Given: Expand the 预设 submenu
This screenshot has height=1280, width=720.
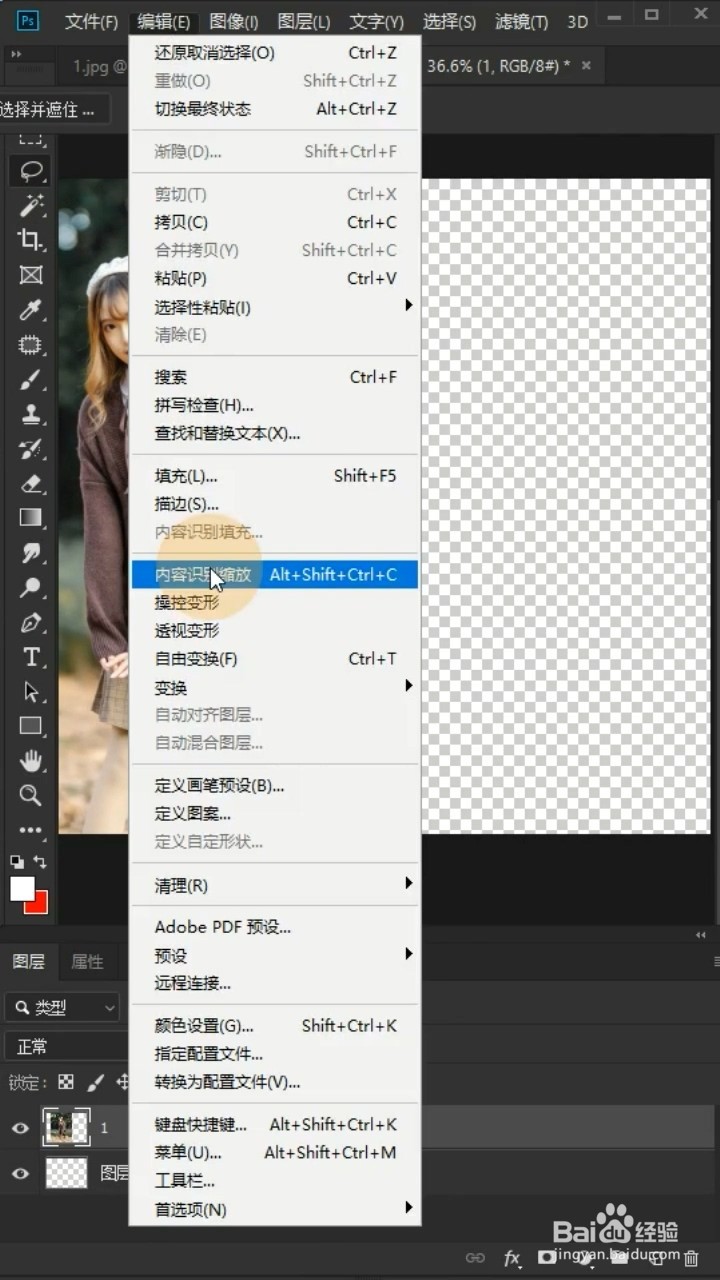Looking at the screenshot, I should tap(275, 955).
